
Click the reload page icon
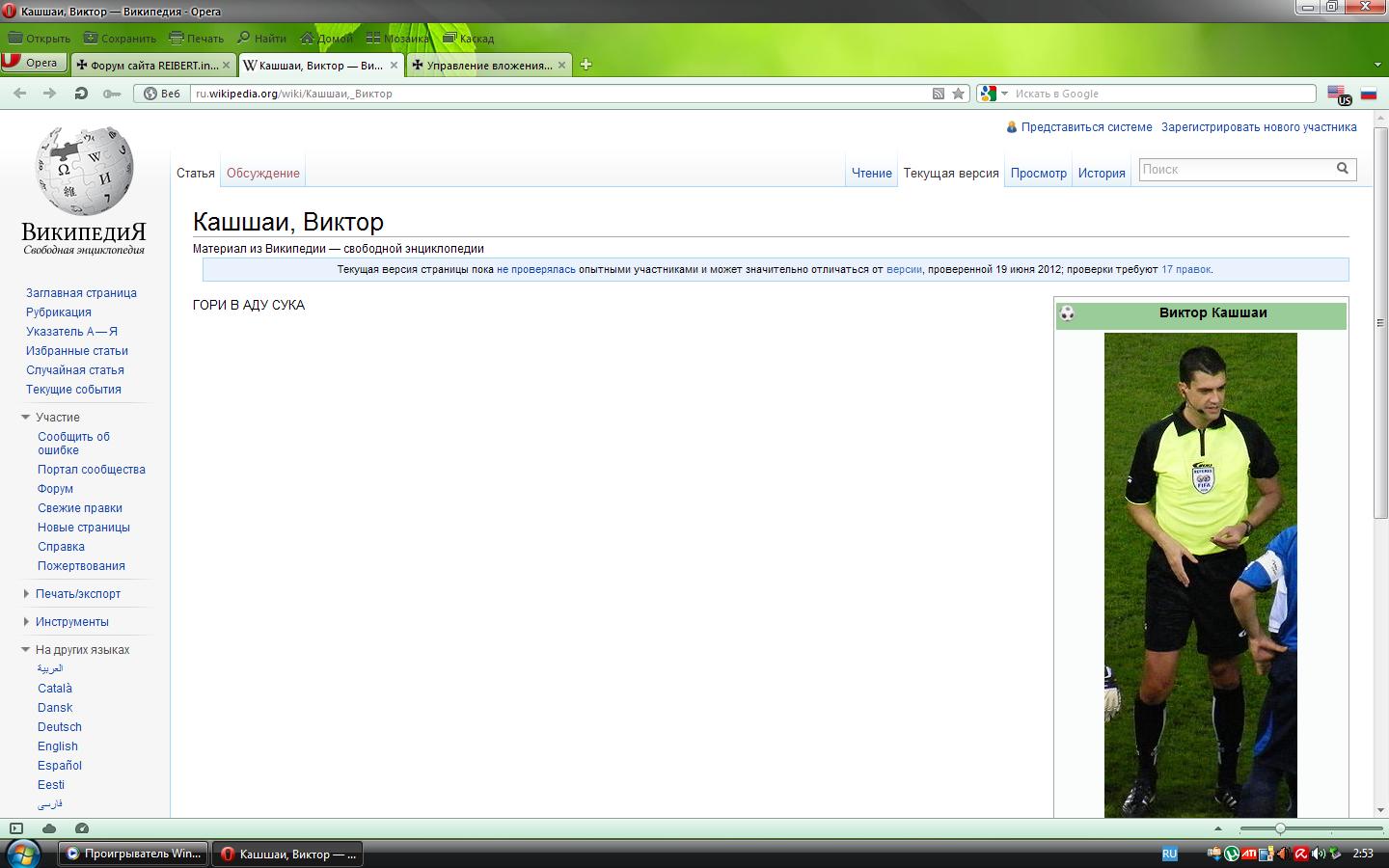(81, 94)
